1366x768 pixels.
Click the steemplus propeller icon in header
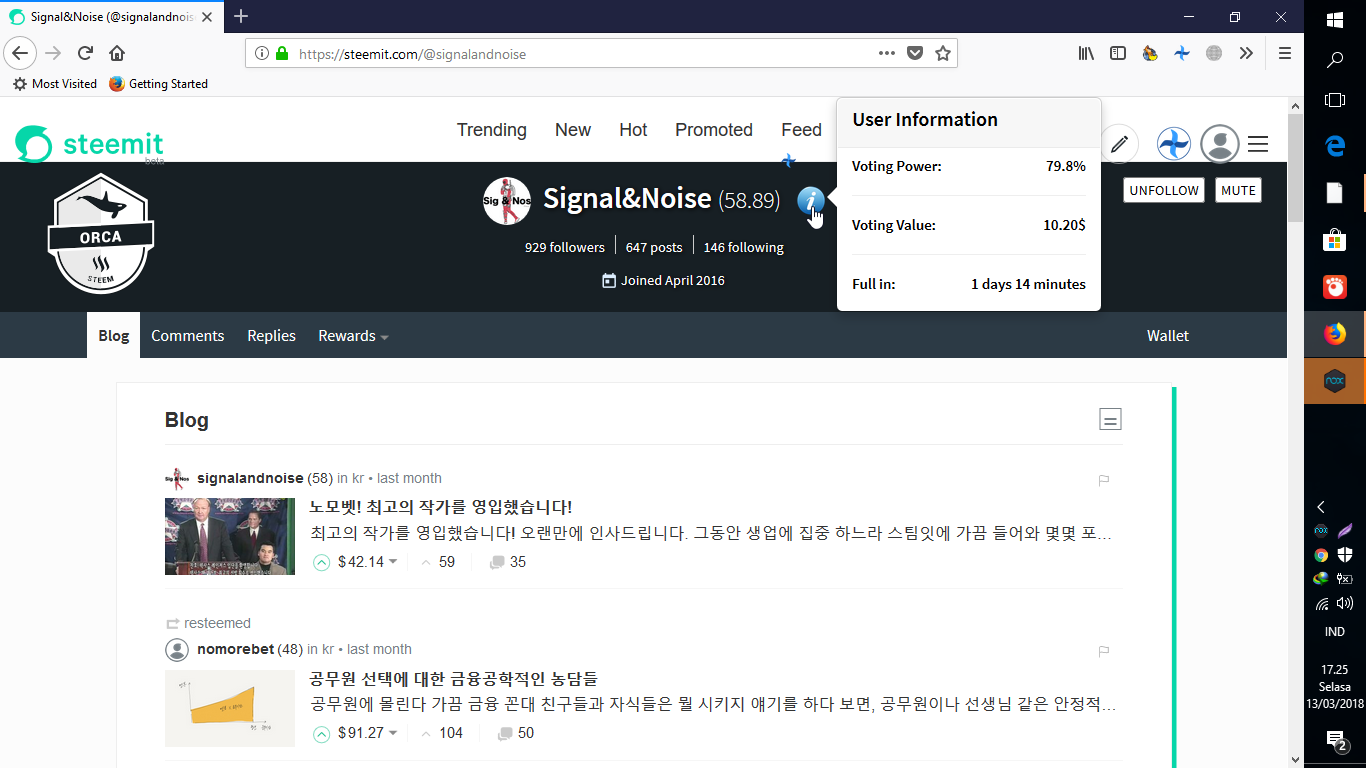point(1174,144)
